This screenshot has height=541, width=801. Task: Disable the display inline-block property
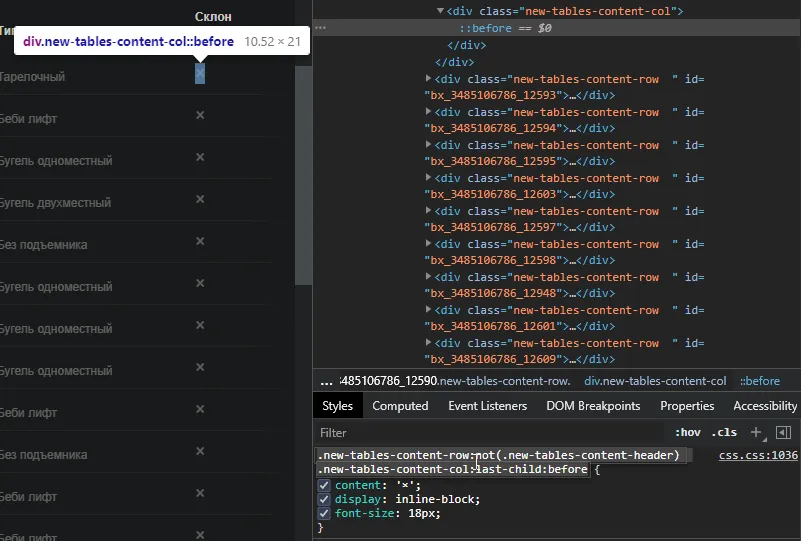point(324,499)
